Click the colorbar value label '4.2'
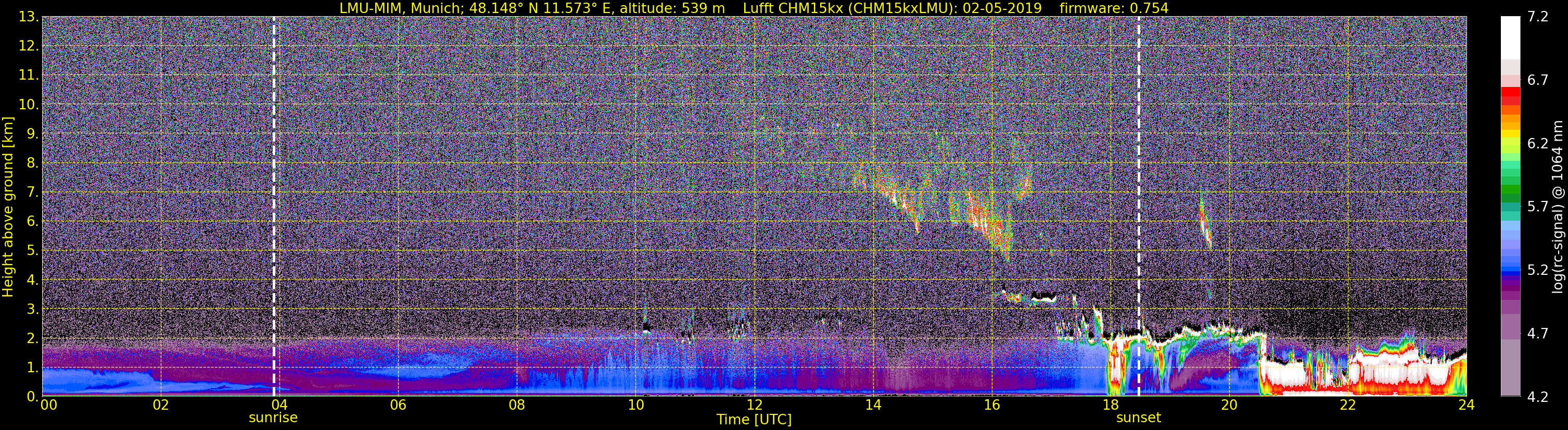The image size is (1568, 430). tap(1538, 397)
